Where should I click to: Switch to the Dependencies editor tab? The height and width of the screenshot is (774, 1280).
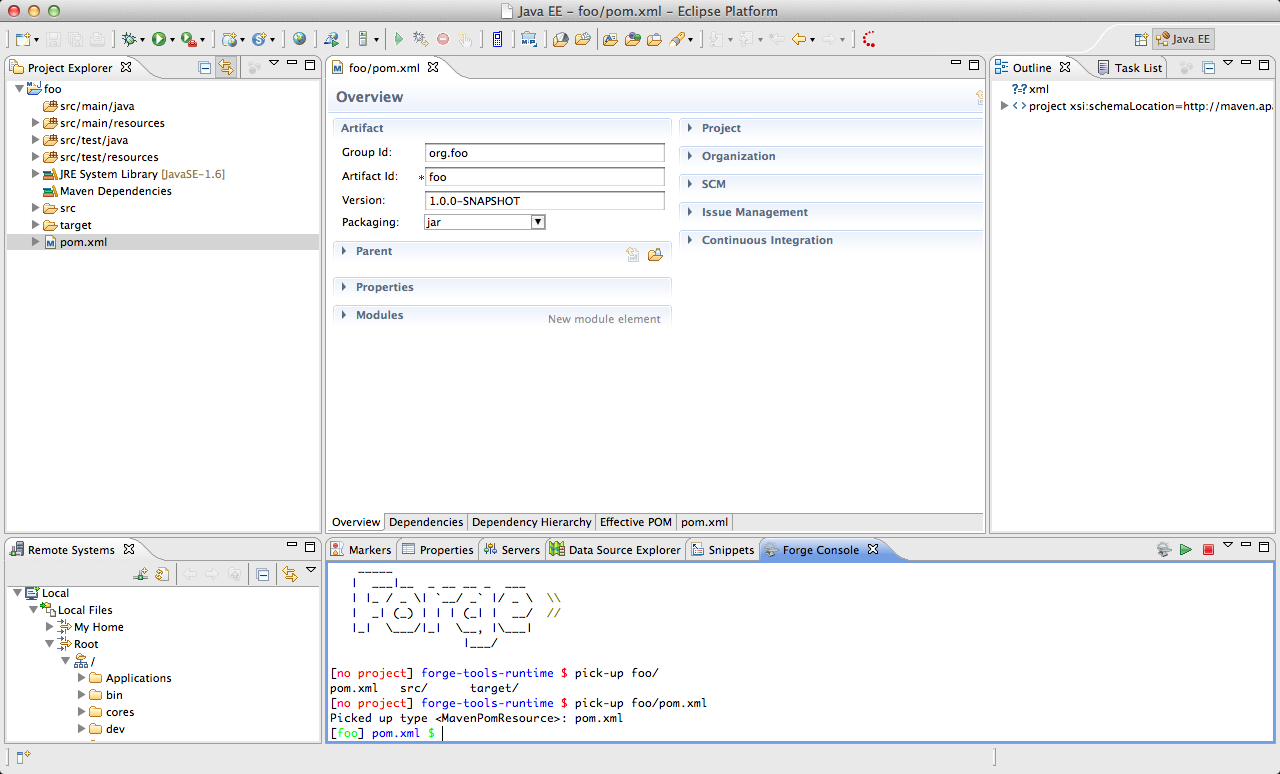[x=426, y=522]
